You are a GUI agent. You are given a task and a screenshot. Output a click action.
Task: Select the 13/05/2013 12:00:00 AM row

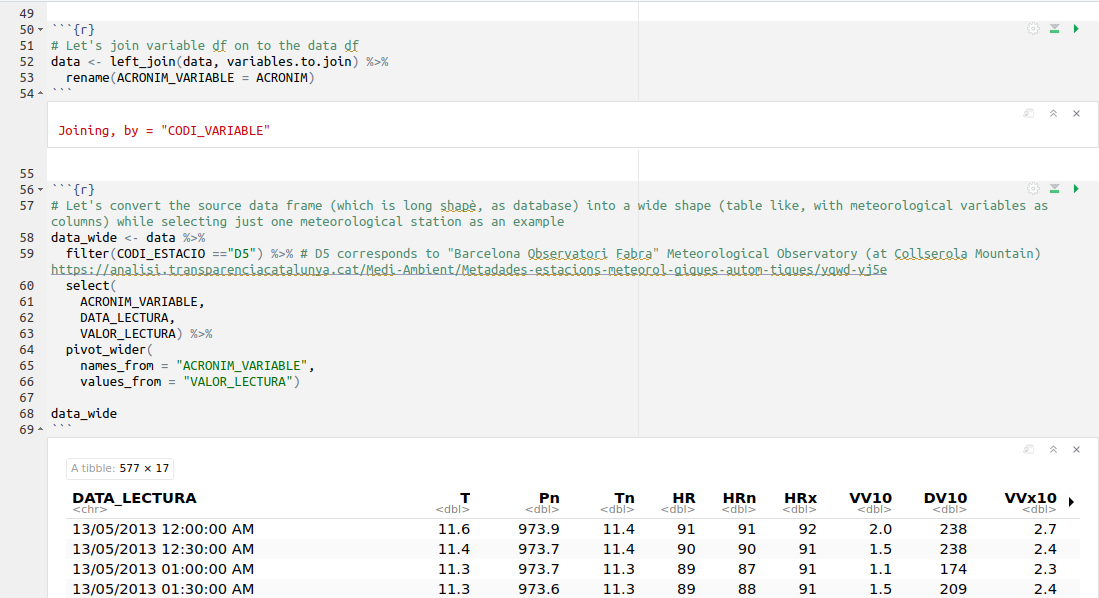[x=573, y=529]
